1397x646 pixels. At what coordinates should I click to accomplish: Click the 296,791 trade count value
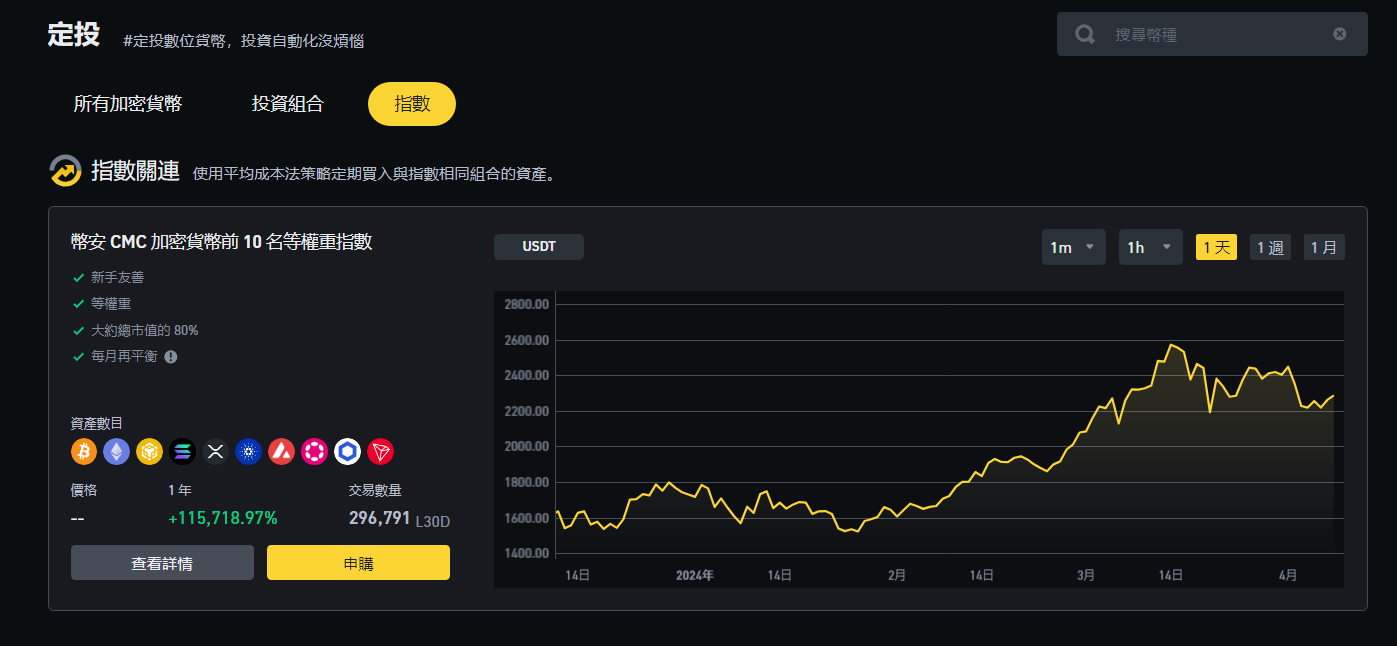(x=380, y=518)
